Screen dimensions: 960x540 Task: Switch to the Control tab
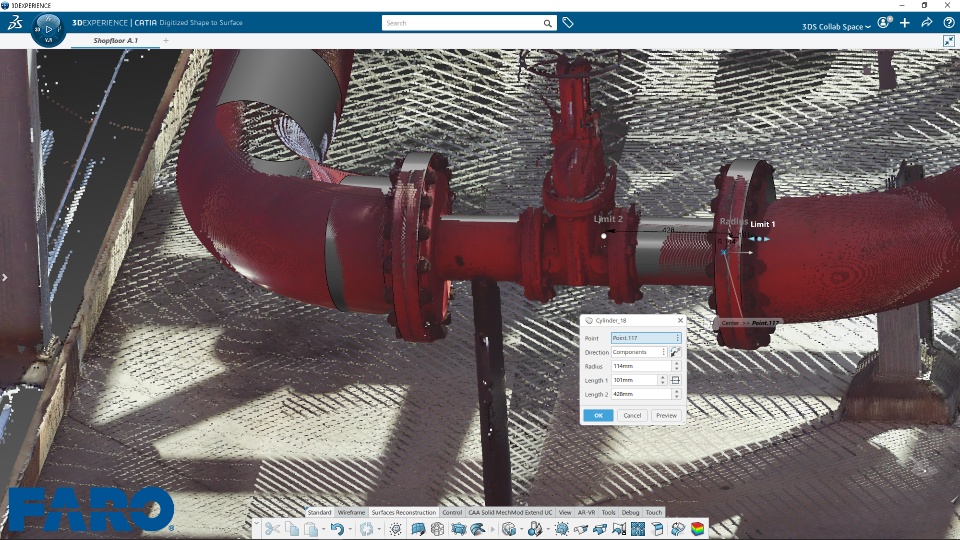tap(452, 512)
